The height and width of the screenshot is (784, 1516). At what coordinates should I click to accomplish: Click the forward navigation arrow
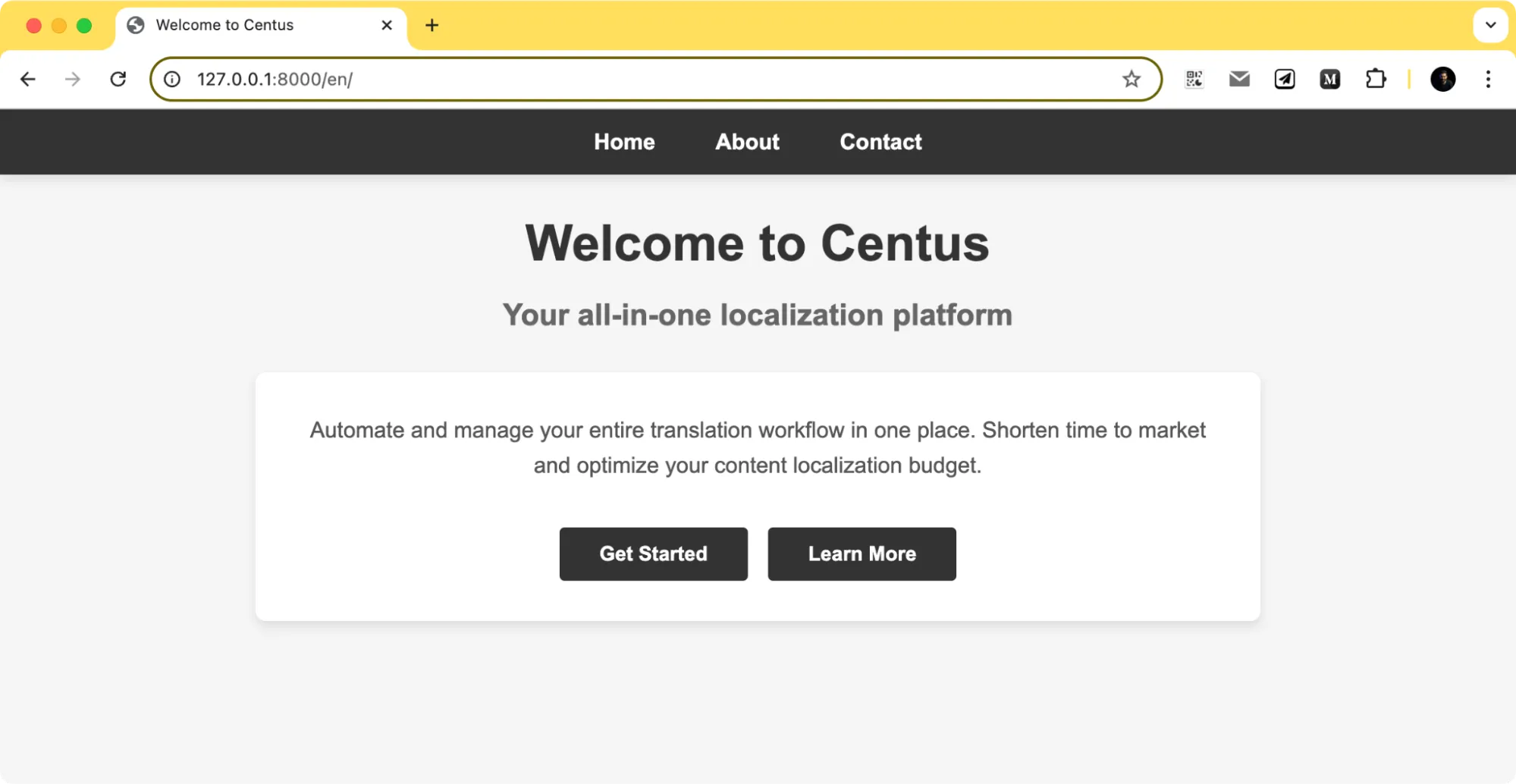(73, 79)
